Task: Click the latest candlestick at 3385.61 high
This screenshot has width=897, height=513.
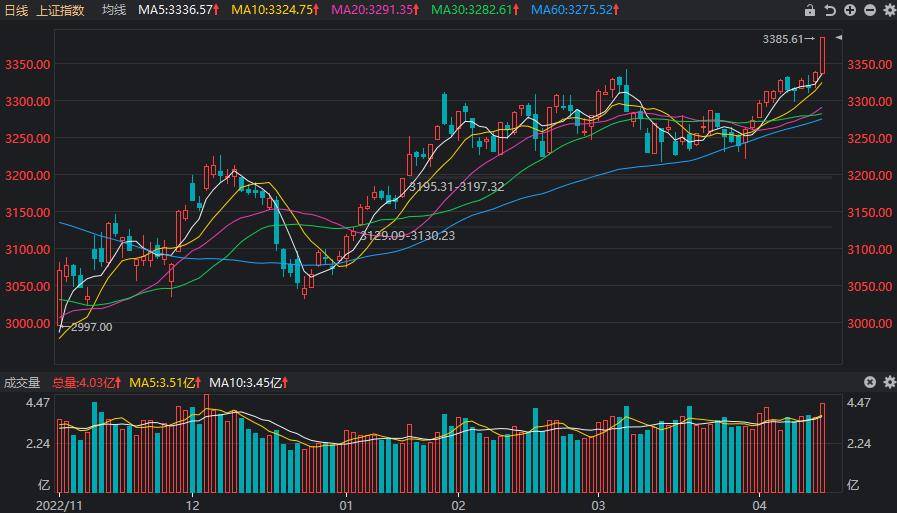Action: click(823, 55)
